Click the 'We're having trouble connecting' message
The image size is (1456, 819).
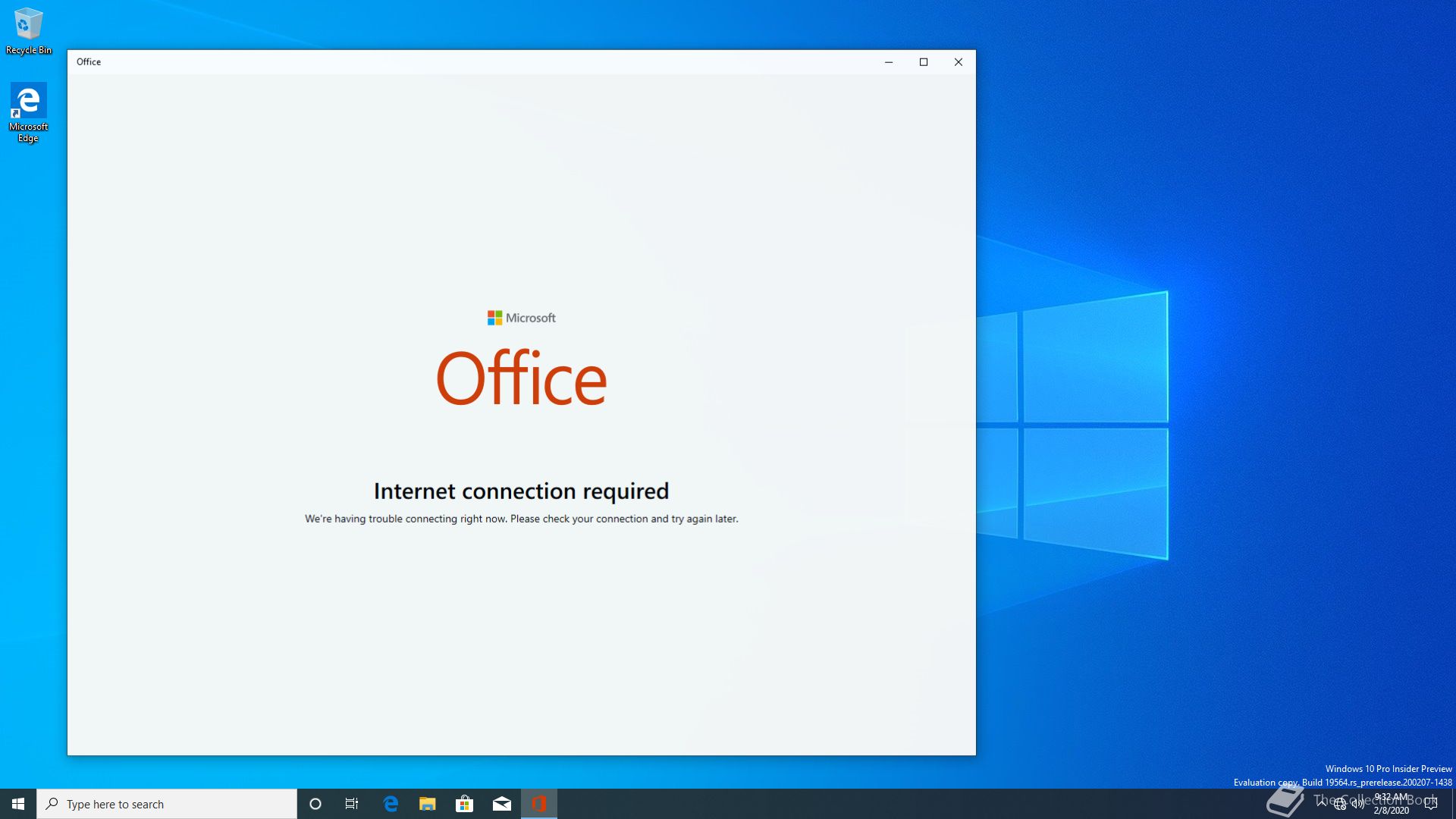522,519
